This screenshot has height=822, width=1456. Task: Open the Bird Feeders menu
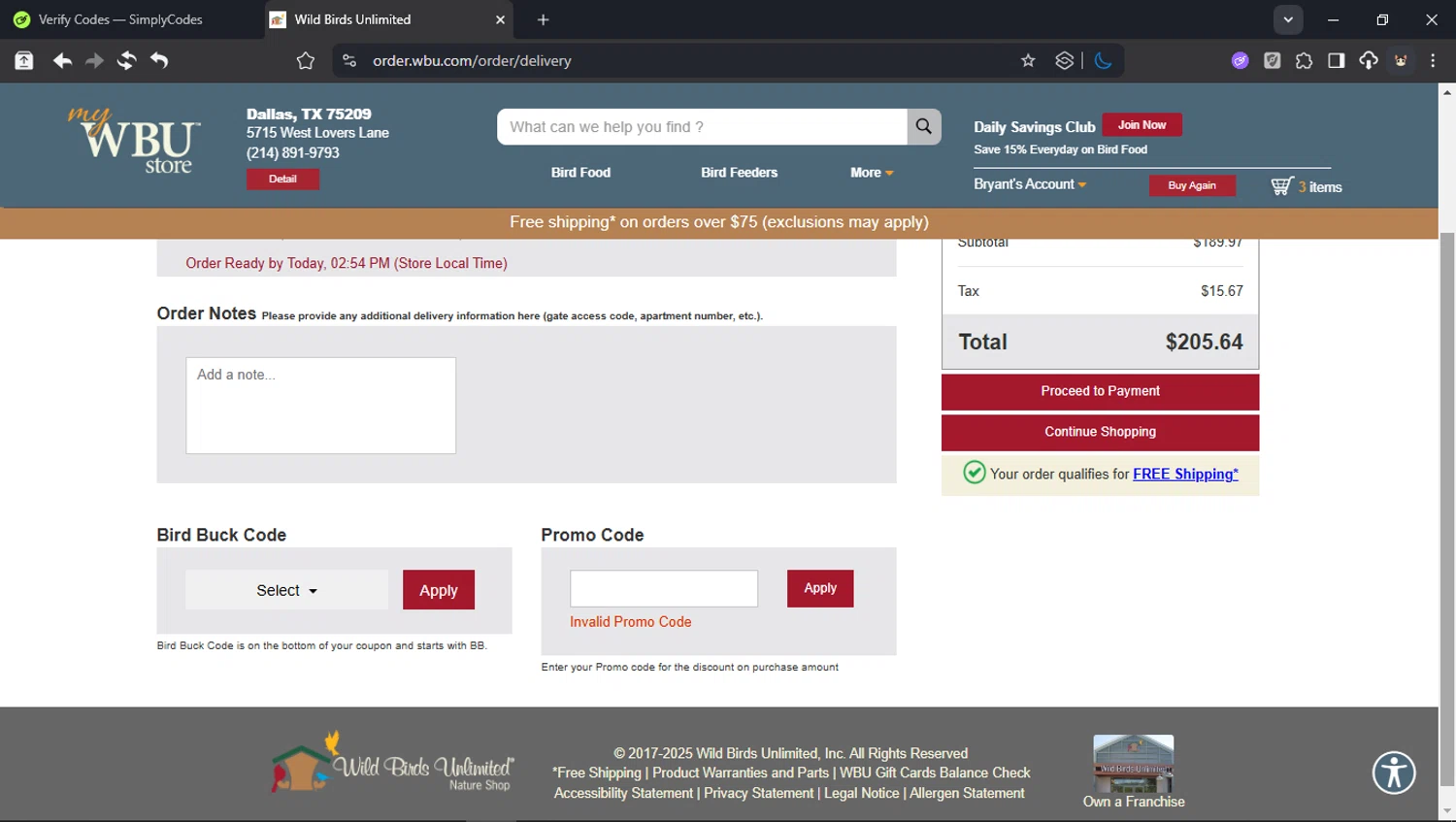pos(739,172)
